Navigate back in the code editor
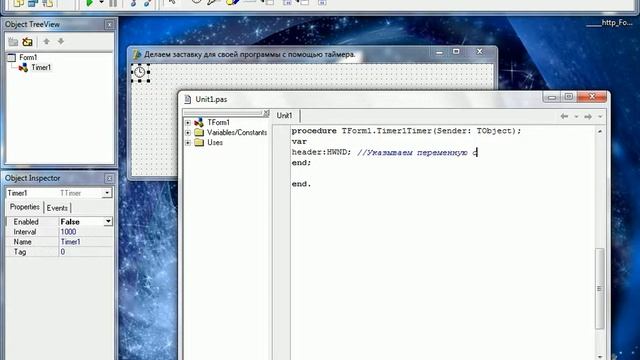 pyautogui.click(x=564, y=117)
